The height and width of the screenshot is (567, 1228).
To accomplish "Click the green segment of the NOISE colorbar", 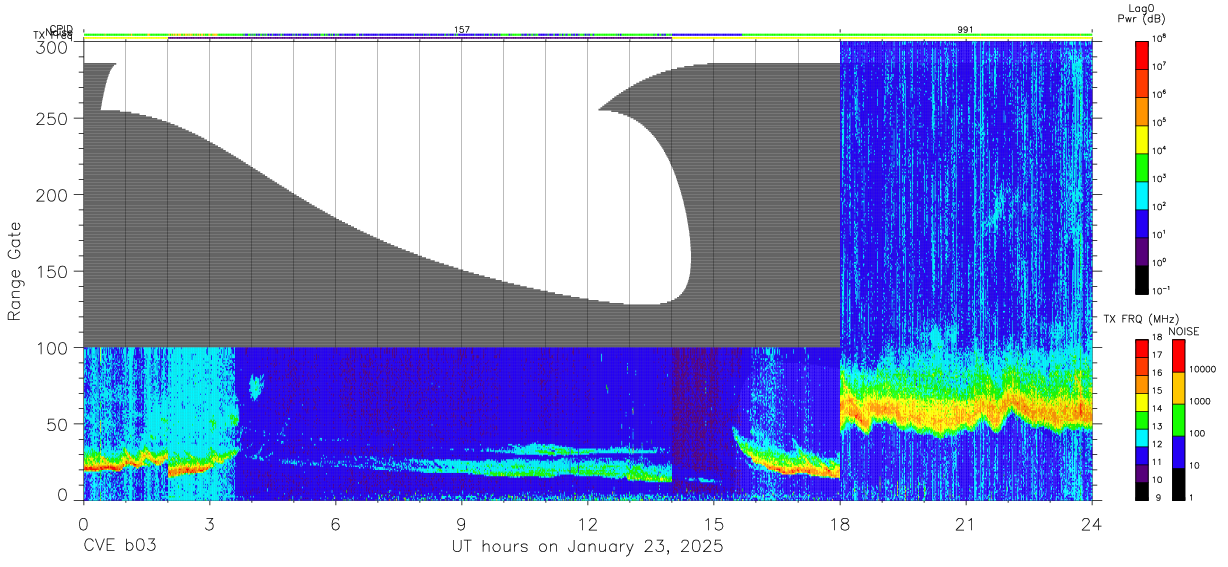I will coord(1179,419).
